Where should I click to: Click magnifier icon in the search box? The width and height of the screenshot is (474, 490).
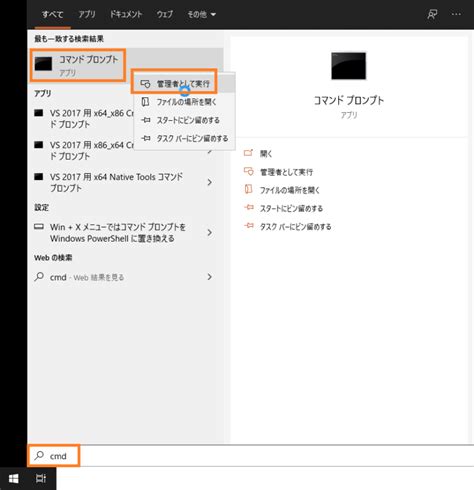point(39,455)
